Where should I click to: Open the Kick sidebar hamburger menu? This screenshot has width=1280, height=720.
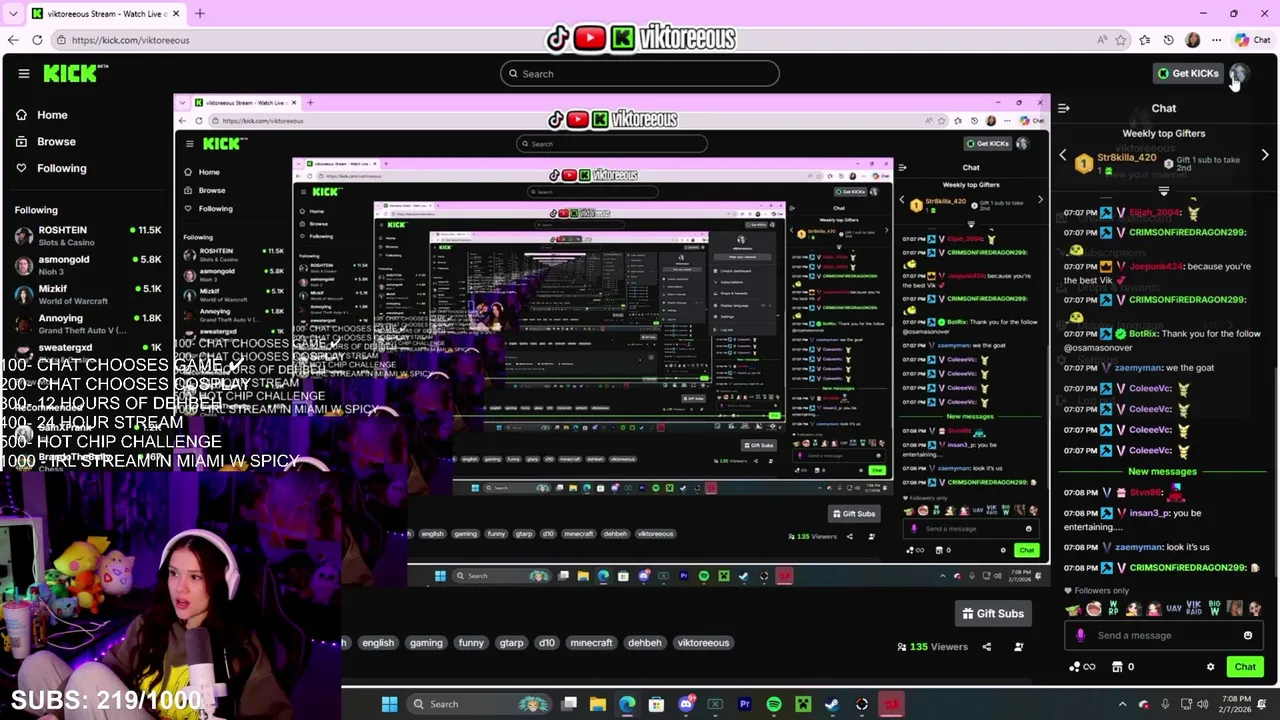[x=24, y=73]
